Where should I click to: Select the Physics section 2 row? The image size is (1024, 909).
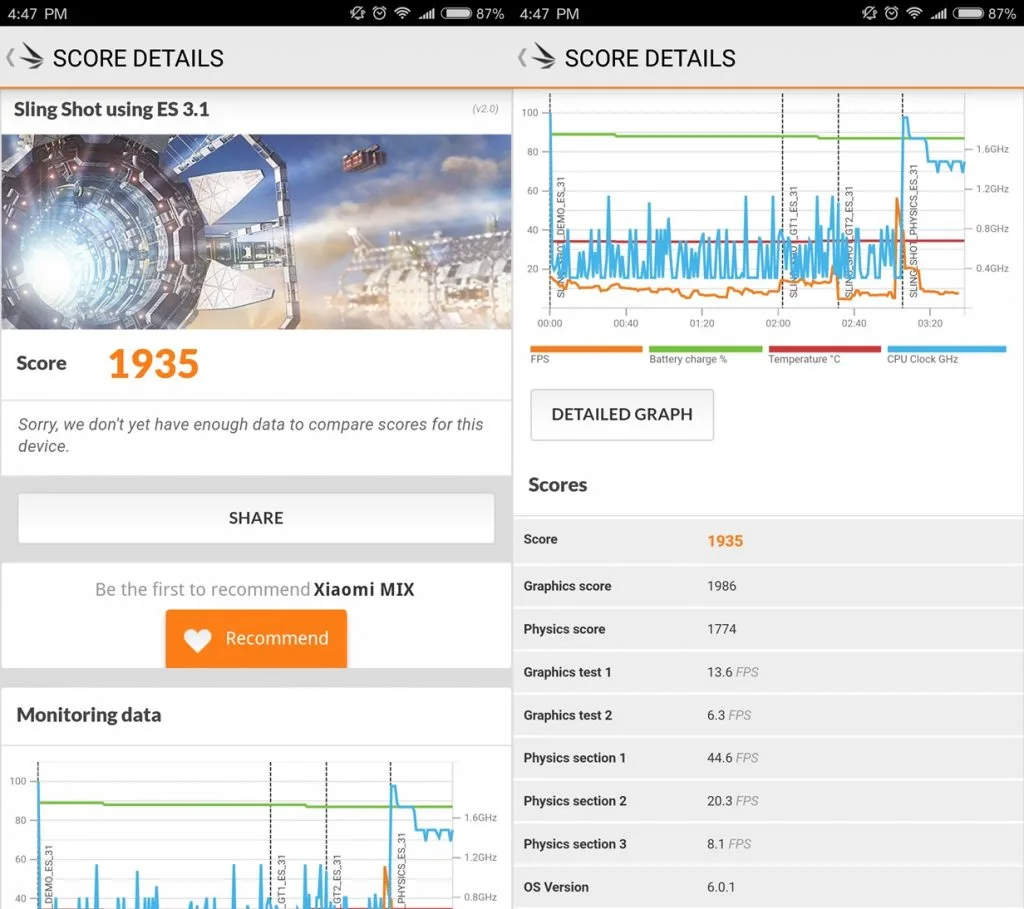tap(769, 801)
